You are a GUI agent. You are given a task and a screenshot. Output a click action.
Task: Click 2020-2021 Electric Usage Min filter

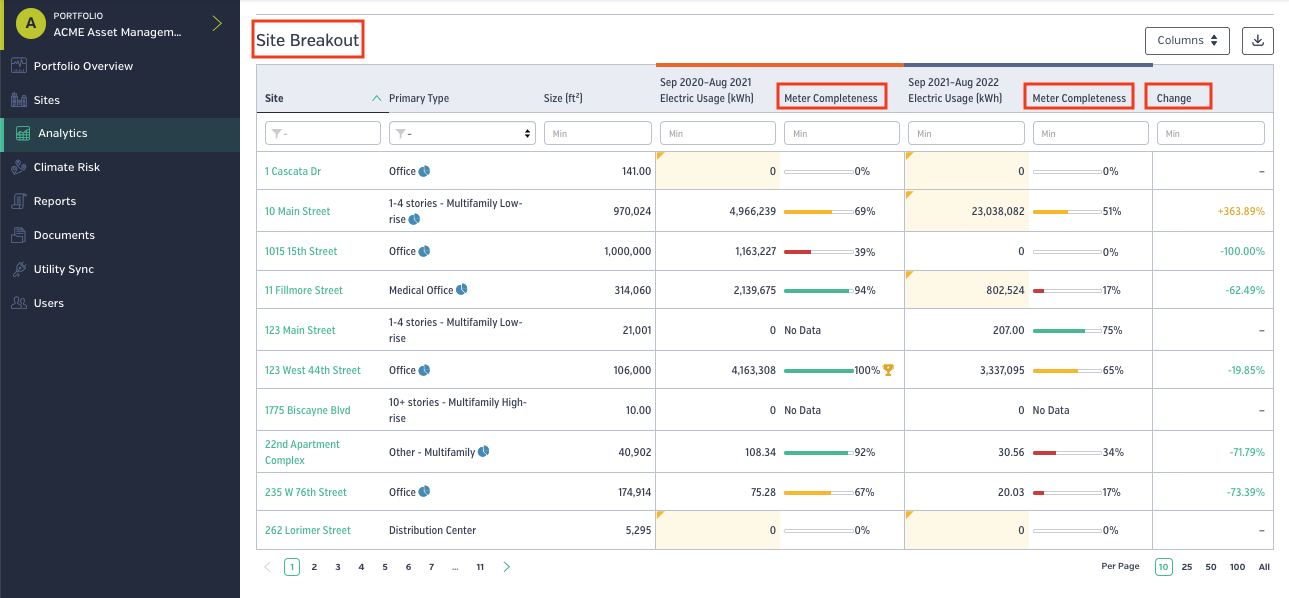click(718, 133)
